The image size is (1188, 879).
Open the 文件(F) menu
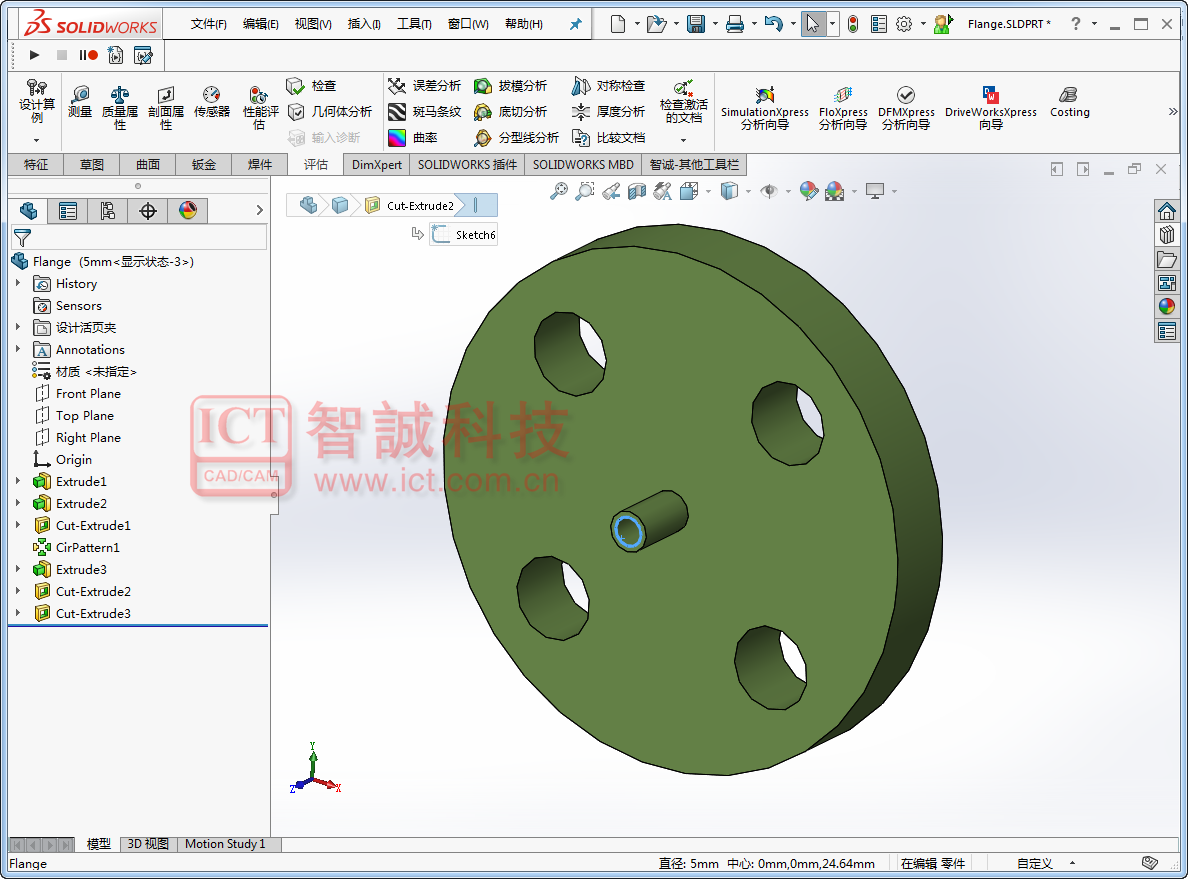(208, 24)
